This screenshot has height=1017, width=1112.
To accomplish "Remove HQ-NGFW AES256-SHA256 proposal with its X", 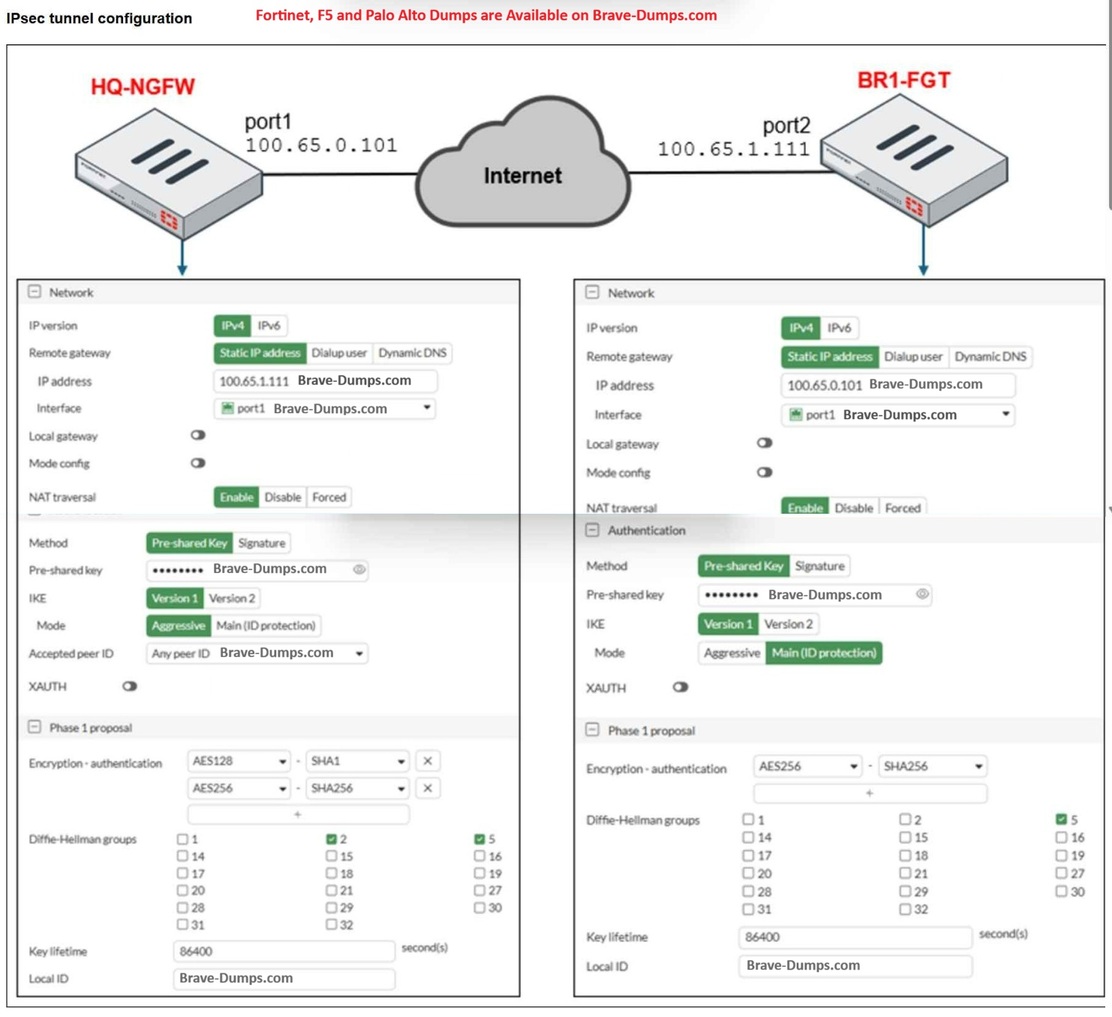I will (427, 788).
